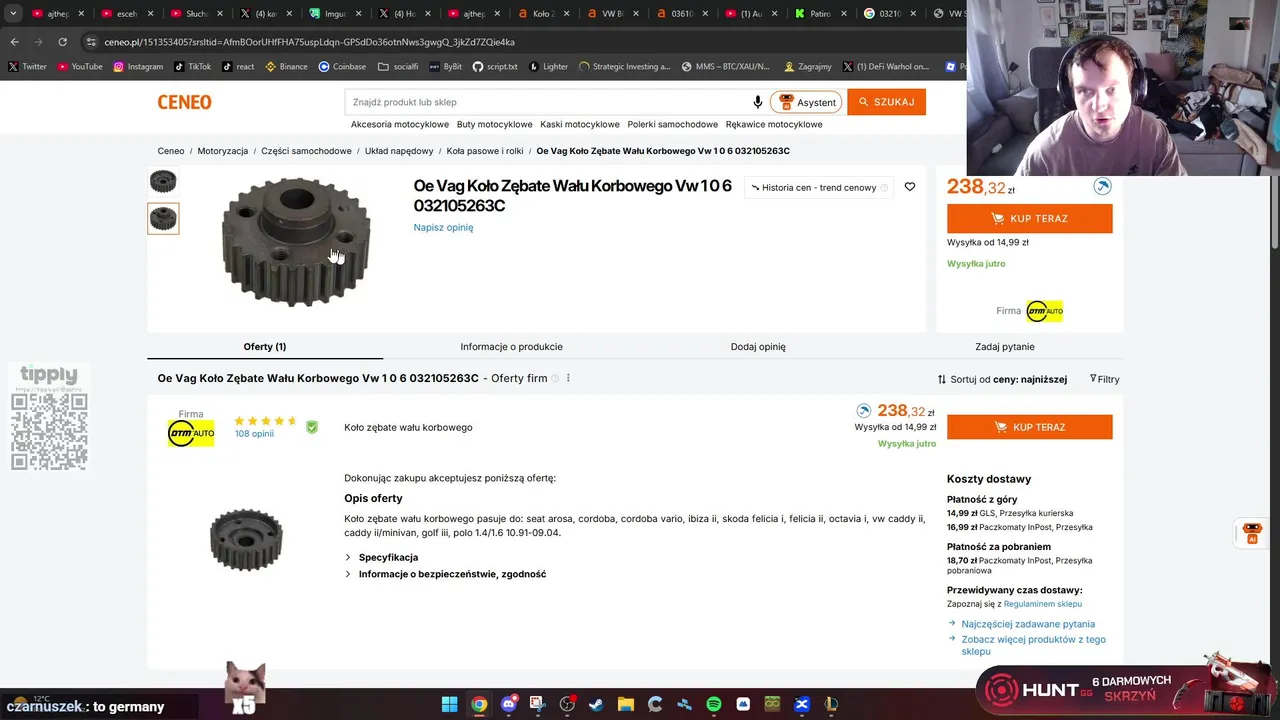
Task: Open Rękawice motocyklowe category link
Action: (x=774, y=124)
